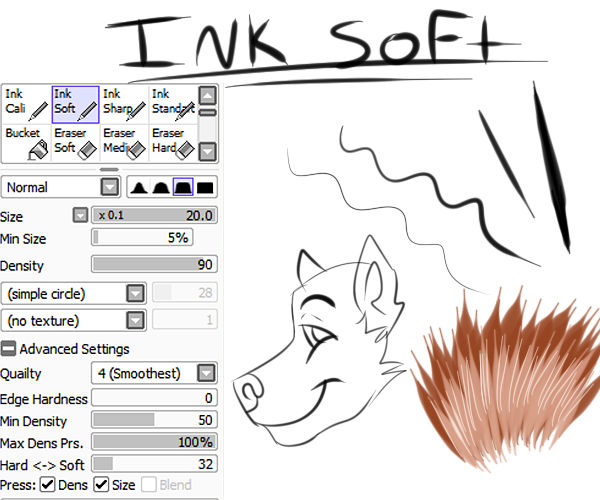Screen dimensions: 600x500
Task: Select the Eraser Medium tool
Action: (x=124, y=143)
